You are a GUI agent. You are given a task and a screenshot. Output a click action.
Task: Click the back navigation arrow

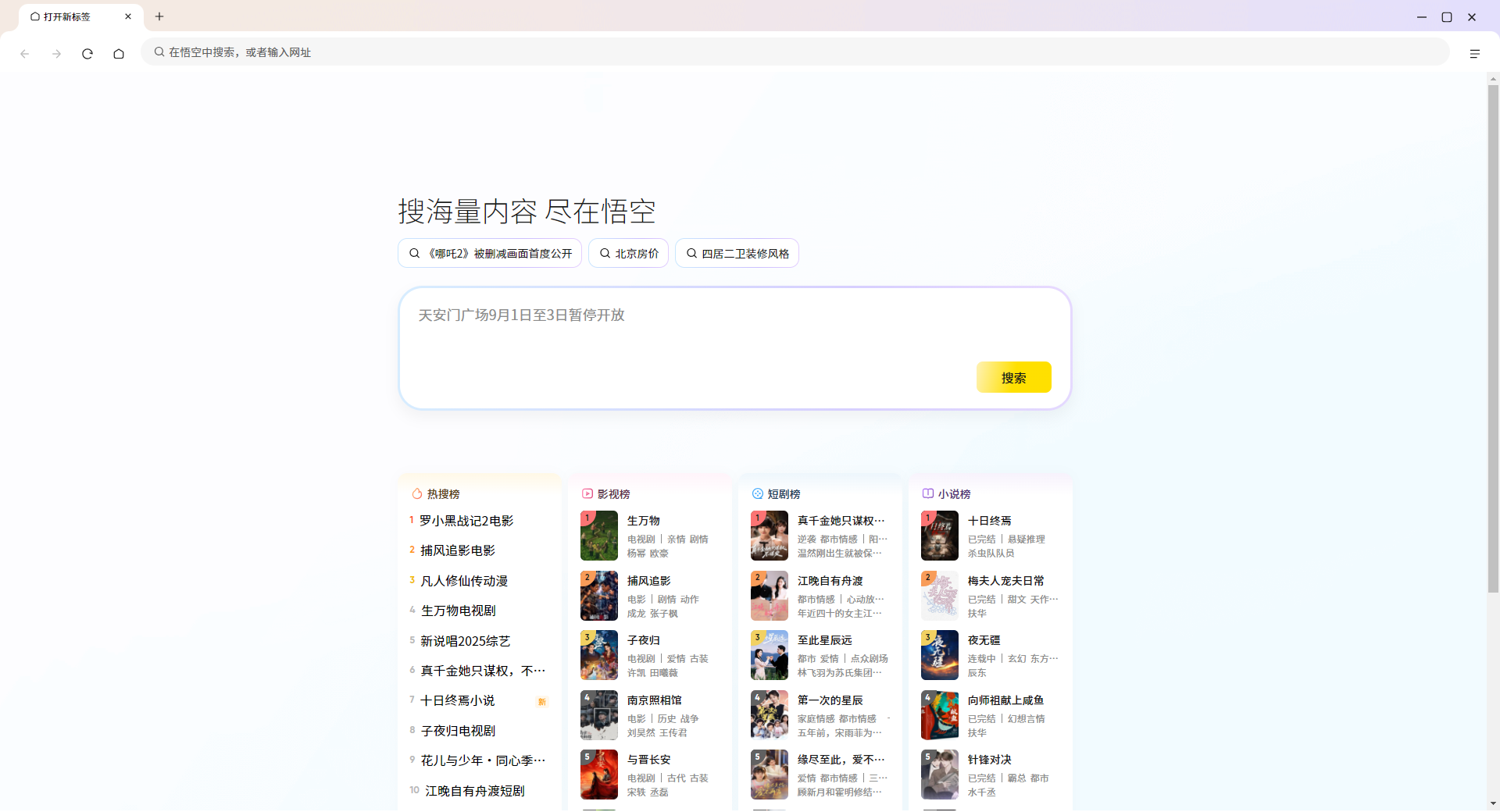coord(25,53)
